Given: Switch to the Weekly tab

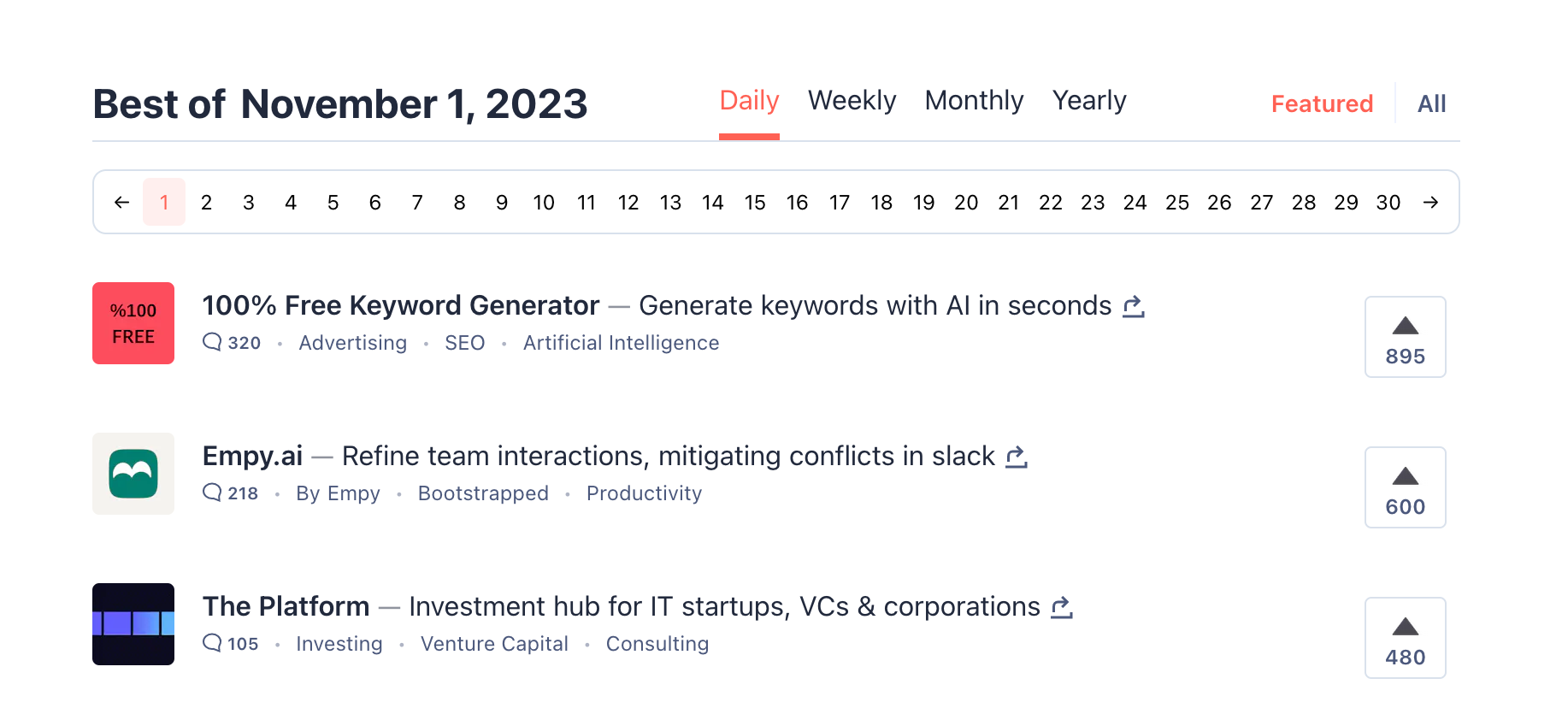Looking at the screenshot, I should coord(852,101).
